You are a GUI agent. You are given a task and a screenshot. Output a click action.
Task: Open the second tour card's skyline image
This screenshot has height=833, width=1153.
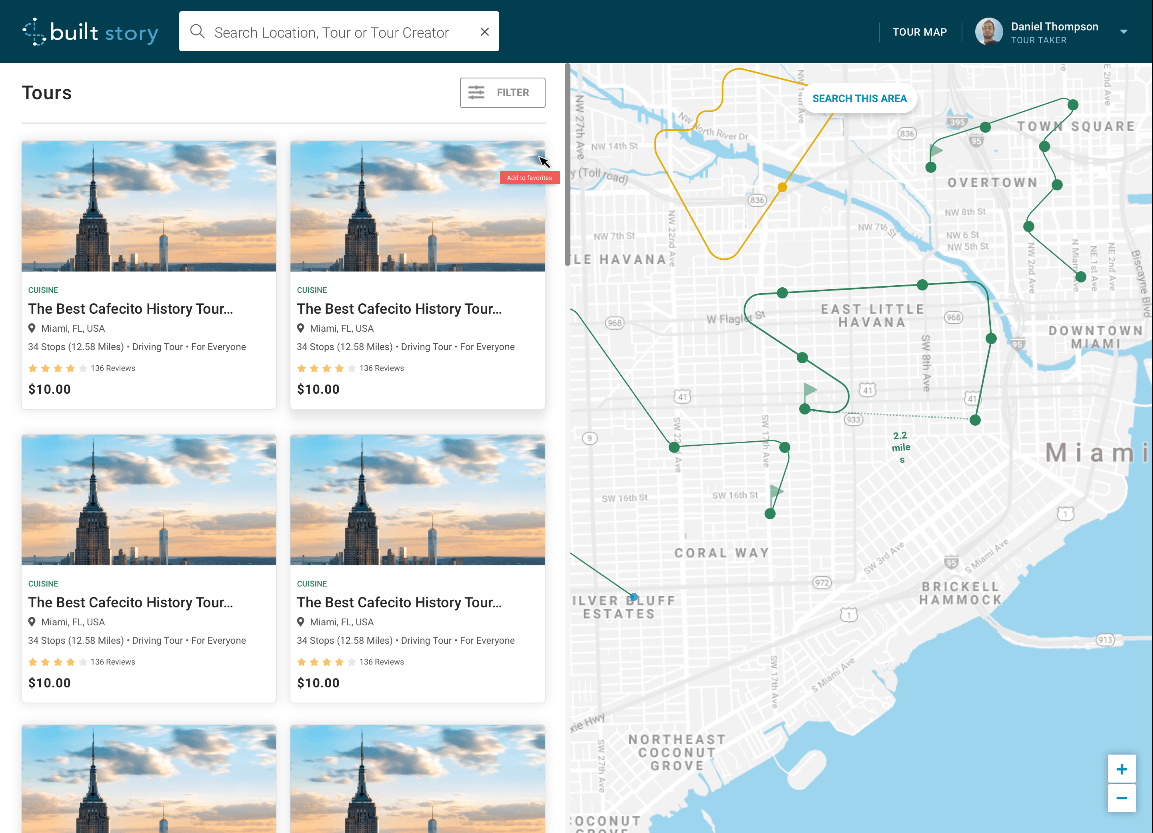pyautogui.click(x=418, y=207)
